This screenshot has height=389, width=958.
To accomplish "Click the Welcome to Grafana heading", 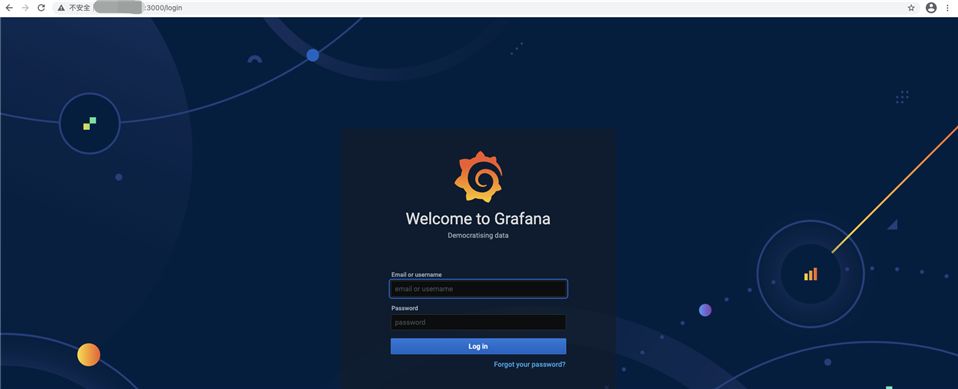I will tap(478, 219).
